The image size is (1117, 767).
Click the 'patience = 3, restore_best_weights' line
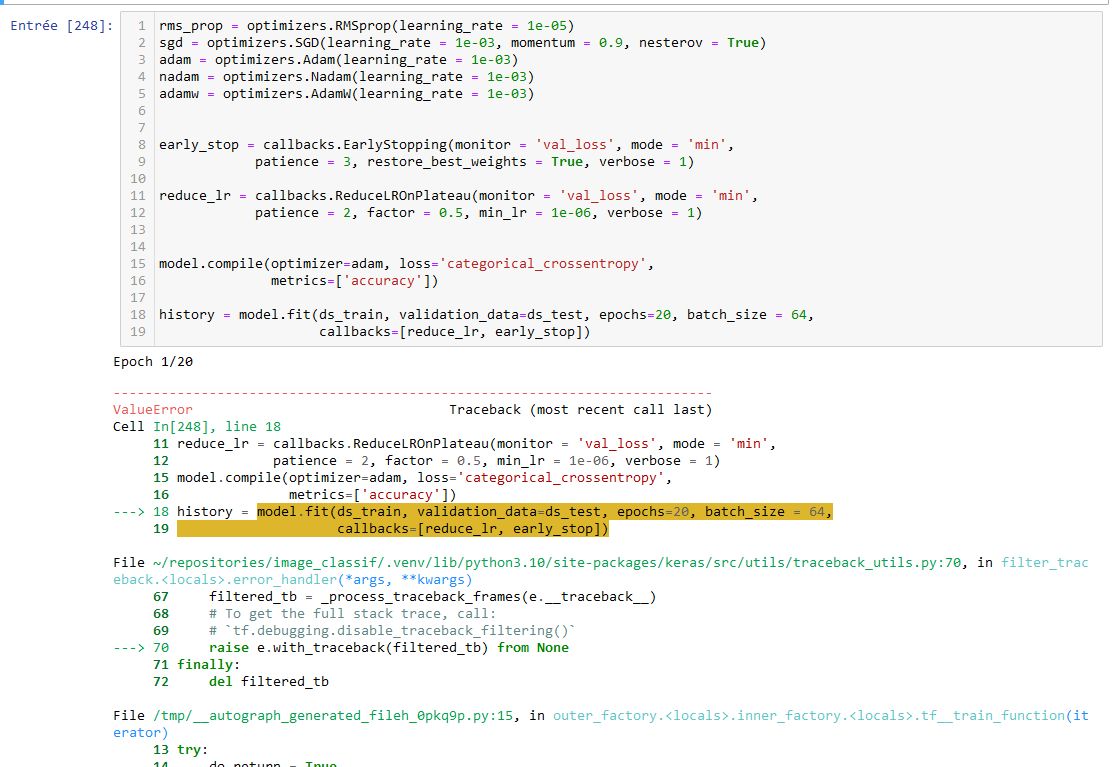pos(474,162)
